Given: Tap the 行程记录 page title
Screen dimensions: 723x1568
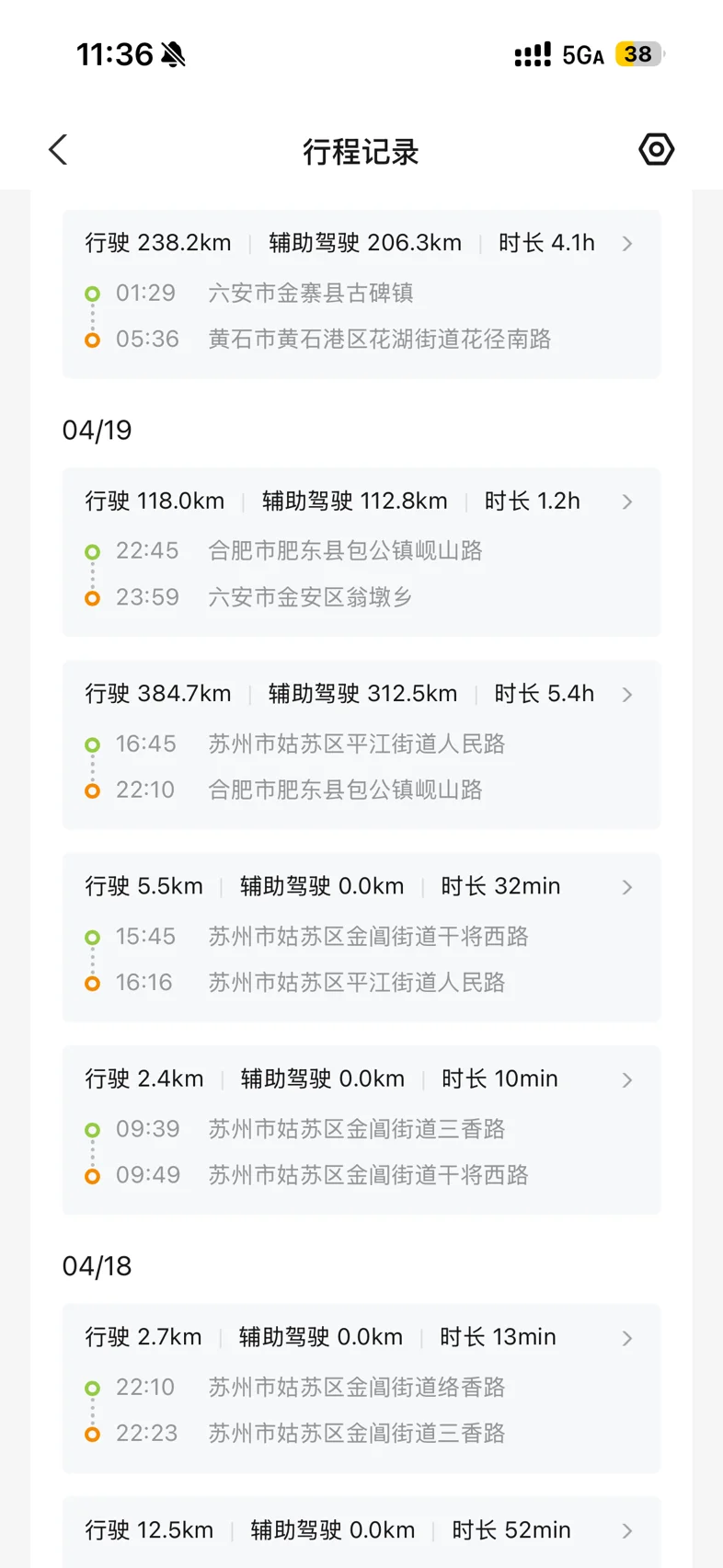Looking at the screenshot, I should pos(361,152).
